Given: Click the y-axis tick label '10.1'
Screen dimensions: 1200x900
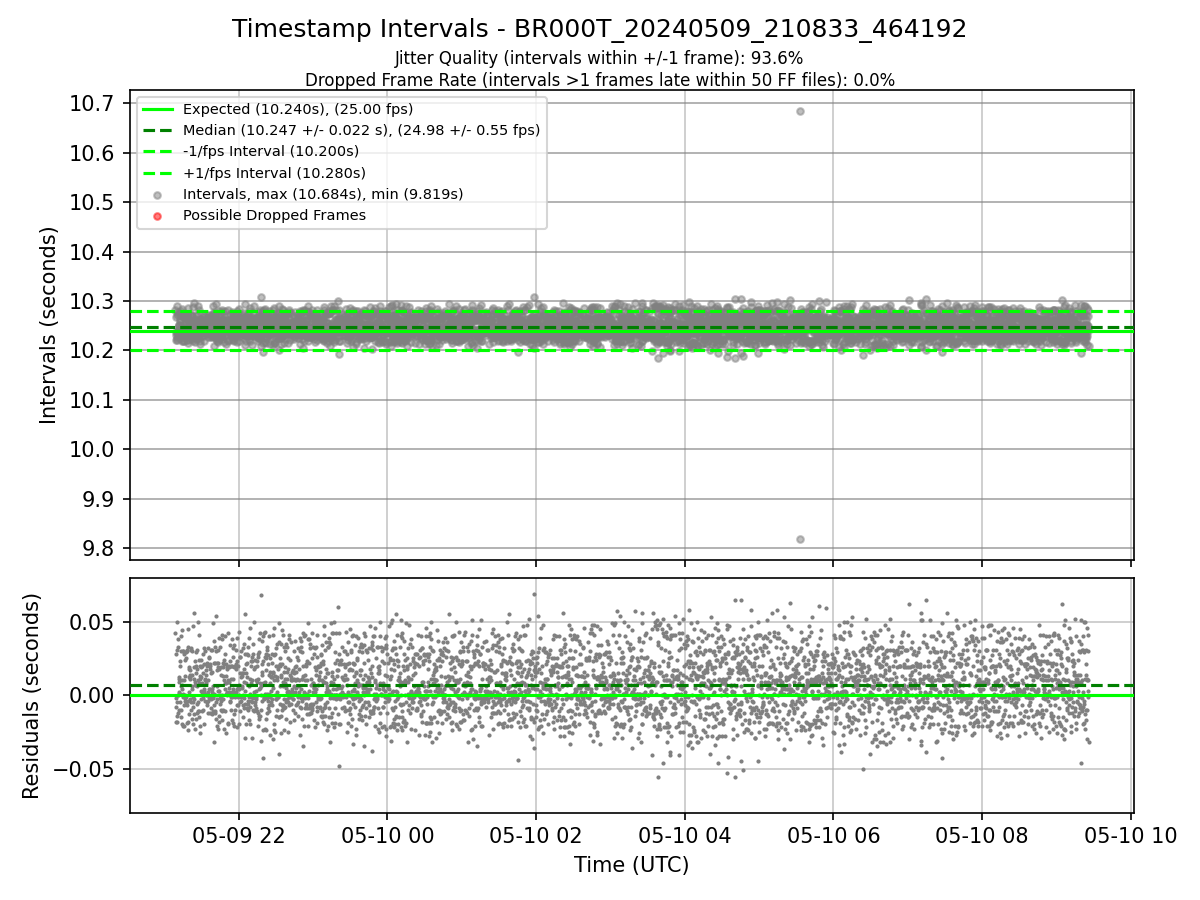Looking at the screenshot, I should pyautogui.click(x=93, y=400).
